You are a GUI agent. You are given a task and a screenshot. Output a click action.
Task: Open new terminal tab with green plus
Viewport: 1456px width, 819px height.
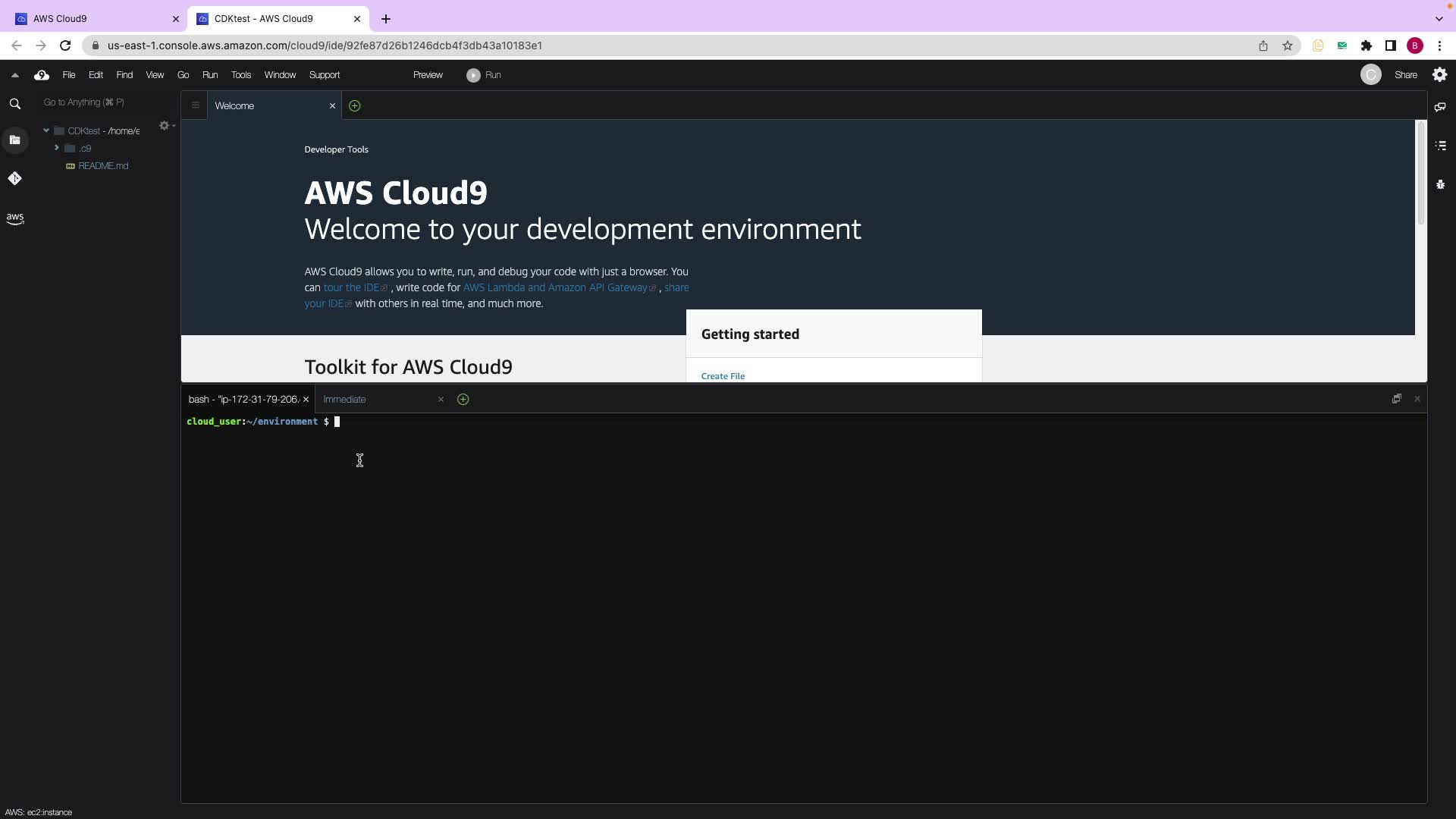coord(463,400)
